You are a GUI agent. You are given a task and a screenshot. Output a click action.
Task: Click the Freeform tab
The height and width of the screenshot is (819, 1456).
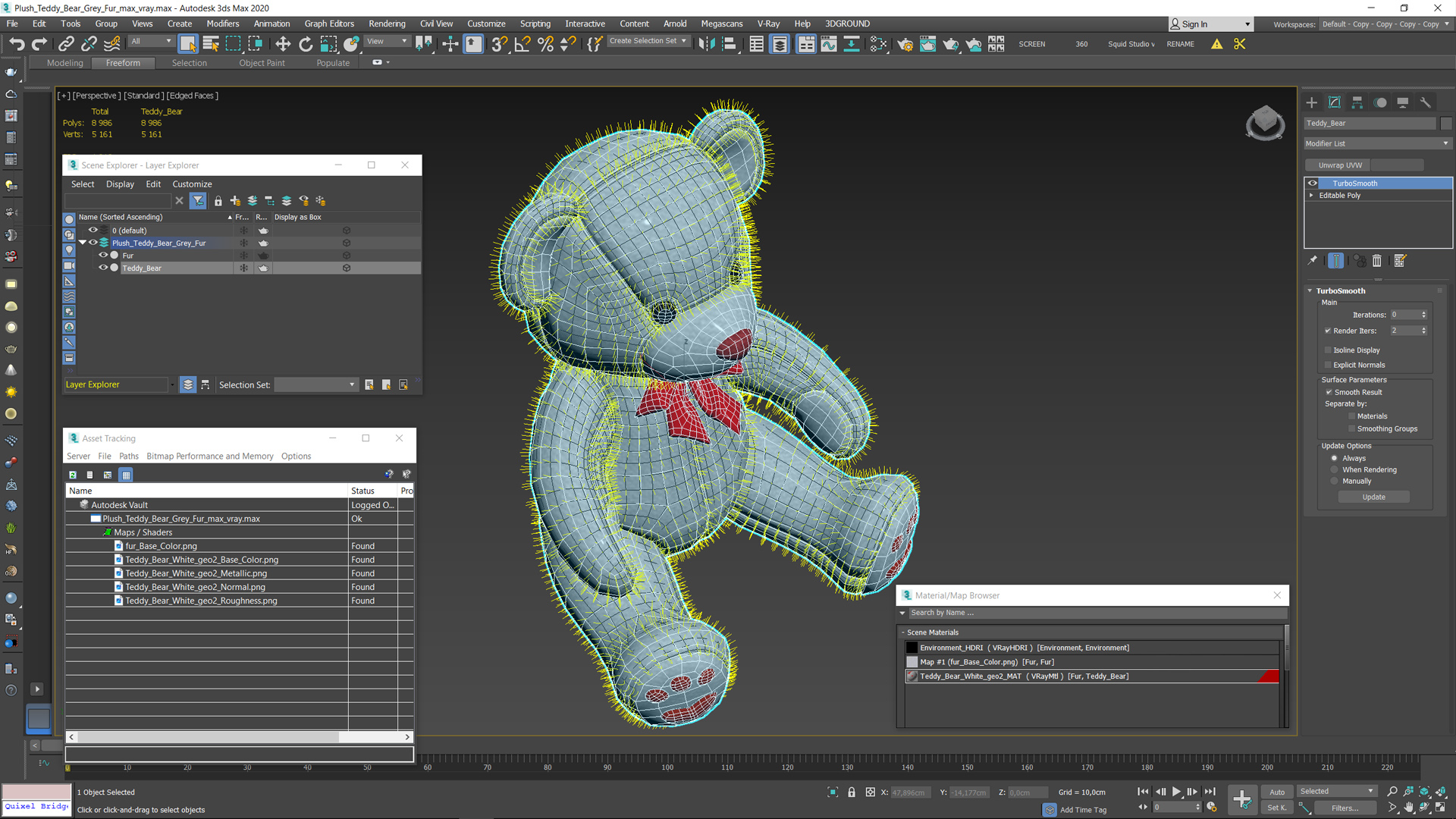123,62
